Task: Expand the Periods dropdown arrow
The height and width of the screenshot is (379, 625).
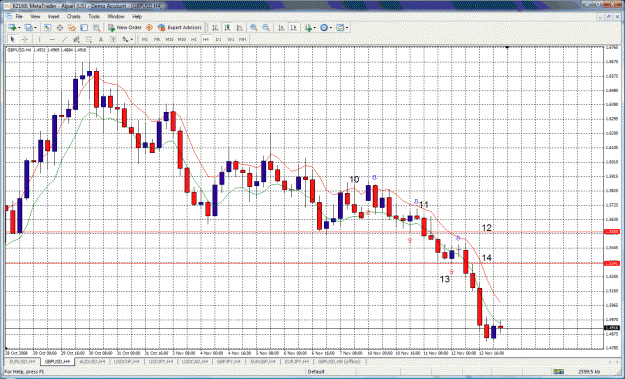Action: pyautogui.click(x=331, y=27)
